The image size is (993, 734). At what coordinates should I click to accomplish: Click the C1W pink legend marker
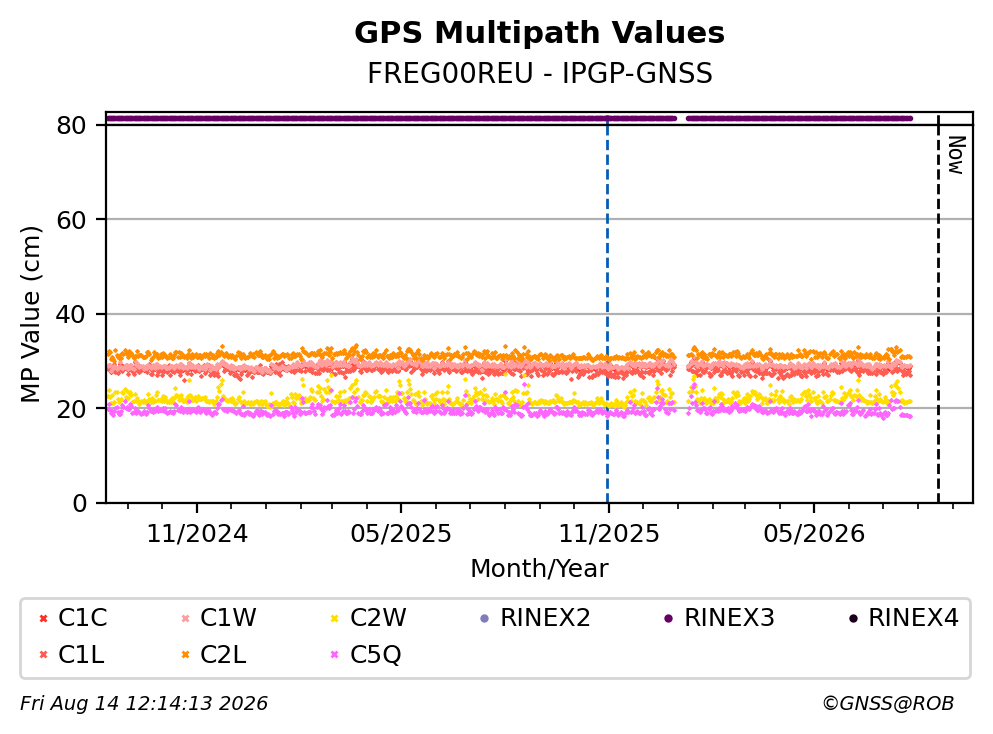(x=186, y=619)
